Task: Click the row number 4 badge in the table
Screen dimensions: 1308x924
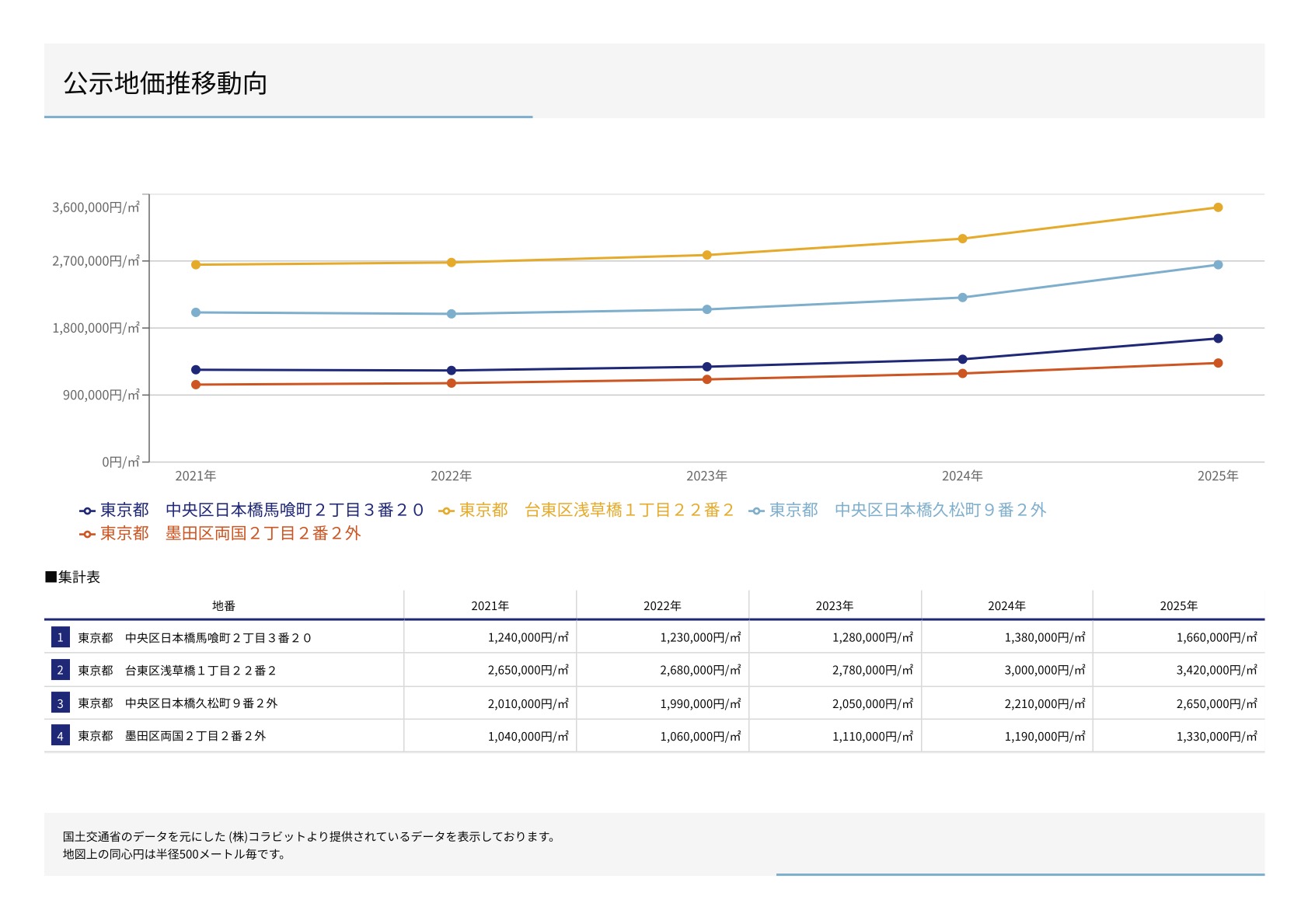Action: tap(60, 736)
